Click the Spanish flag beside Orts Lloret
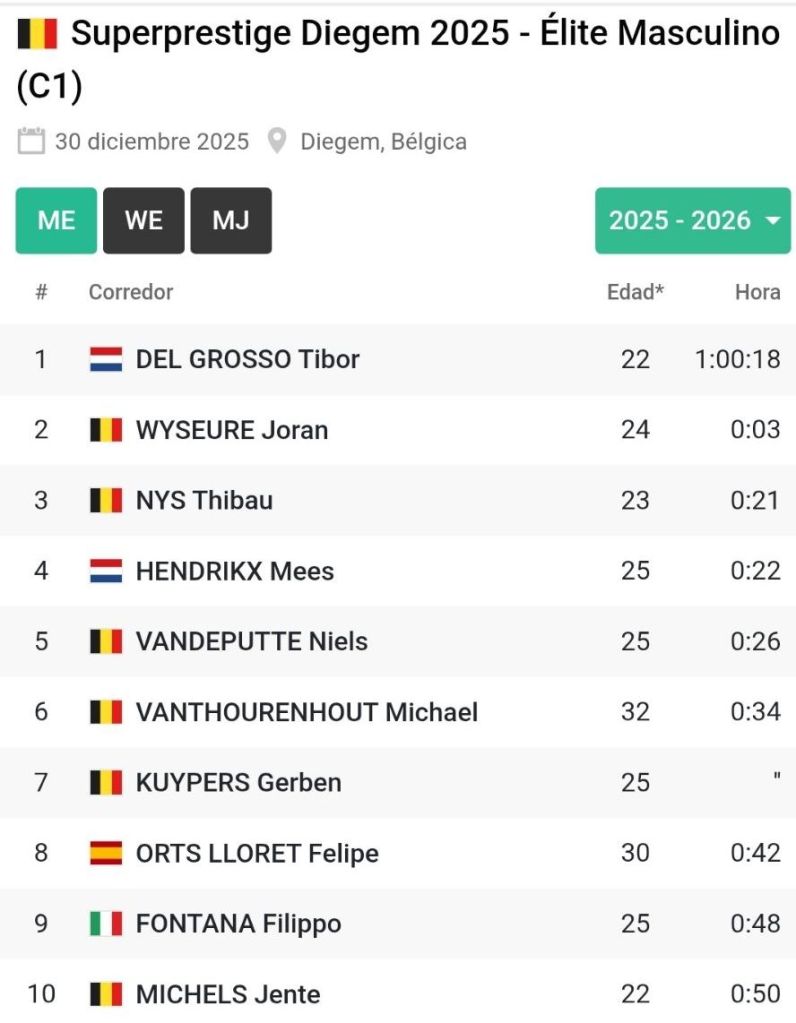The height and width of the screenshot is (1023, 796). (106, 853)
